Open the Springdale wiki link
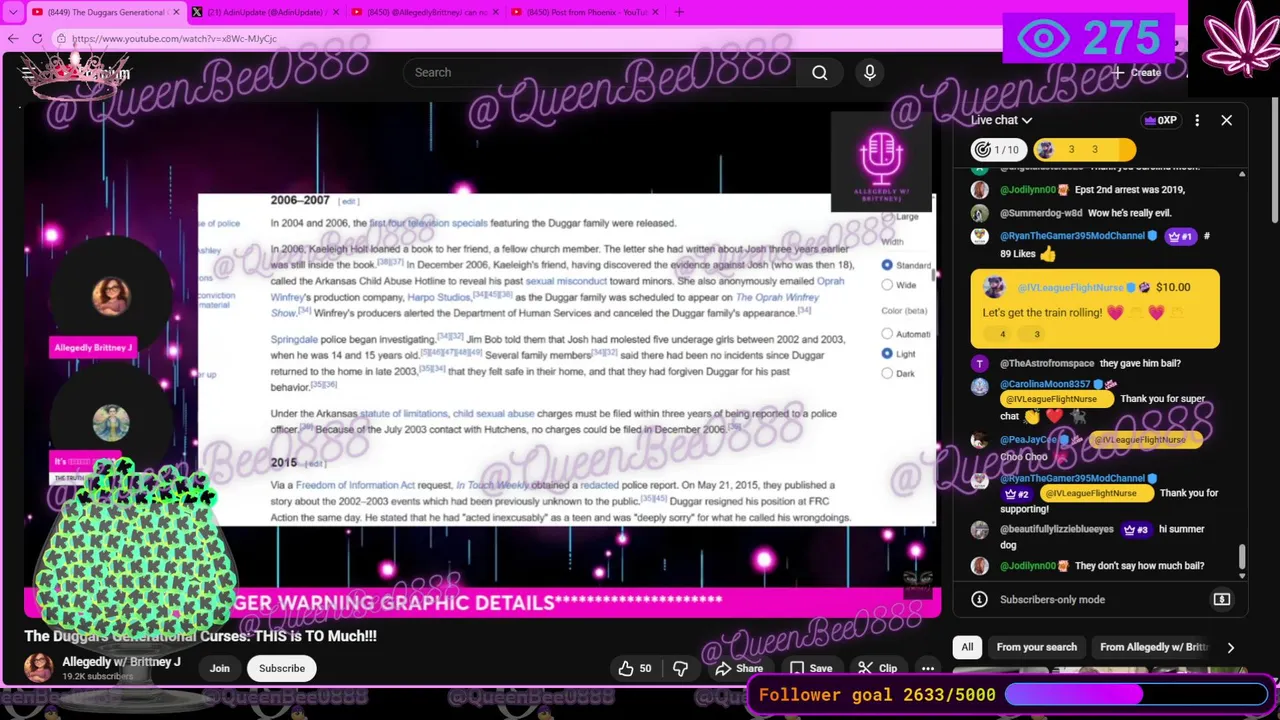 [294, 339]
